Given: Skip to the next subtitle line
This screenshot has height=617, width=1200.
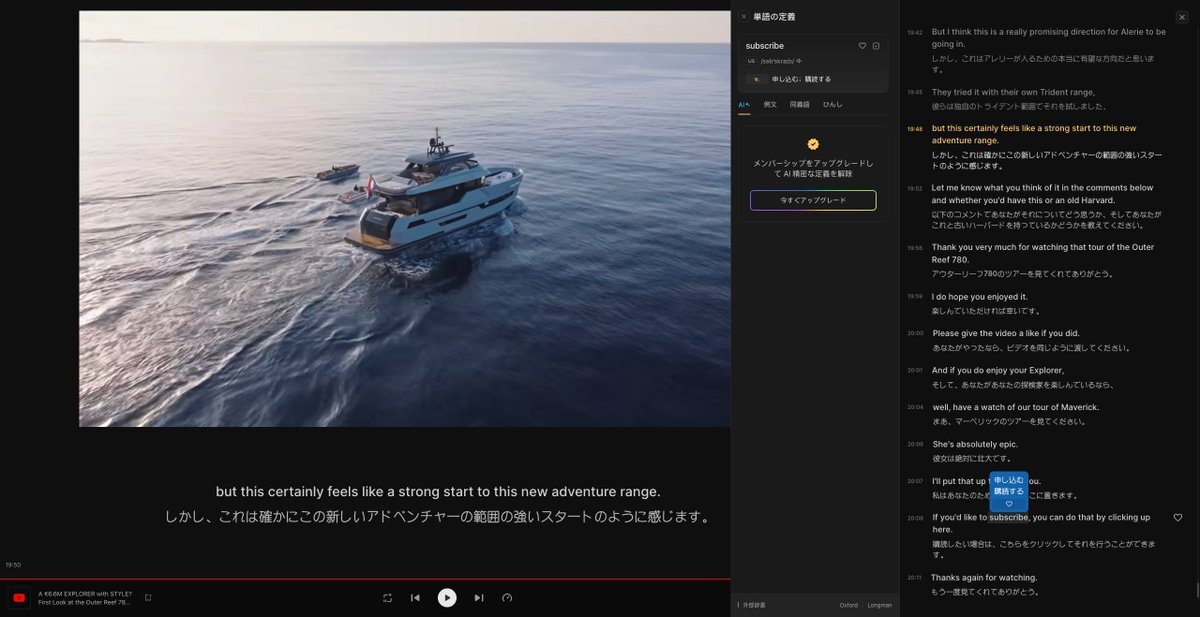Looking at the screenshot, I should tap(479, 598).
